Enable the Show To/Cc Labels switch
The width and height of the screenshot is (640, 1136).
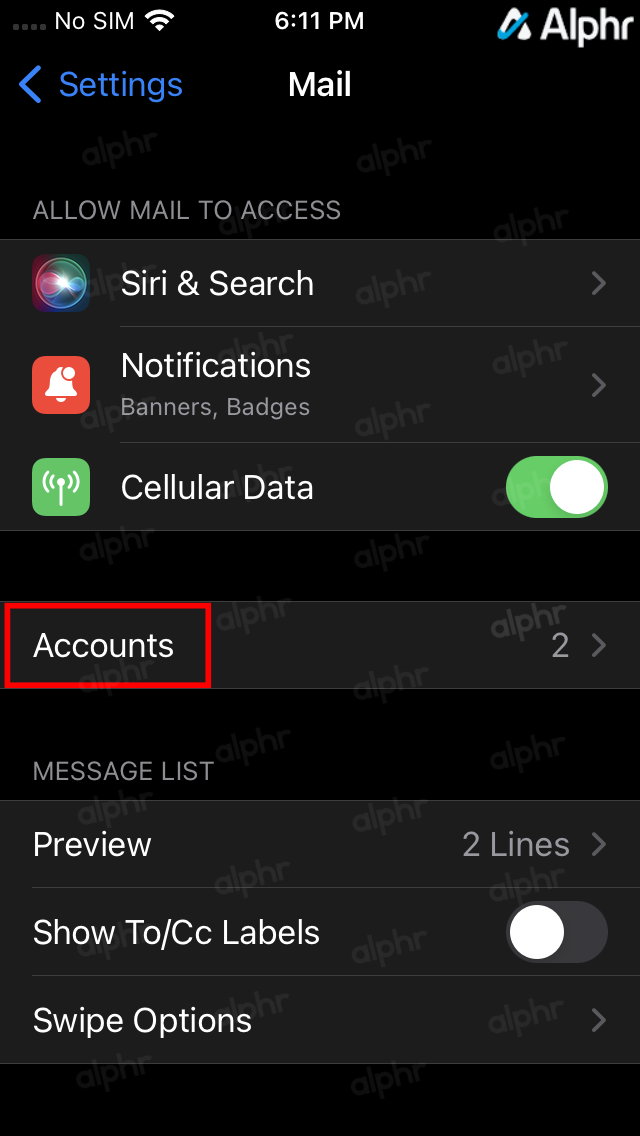557,932
